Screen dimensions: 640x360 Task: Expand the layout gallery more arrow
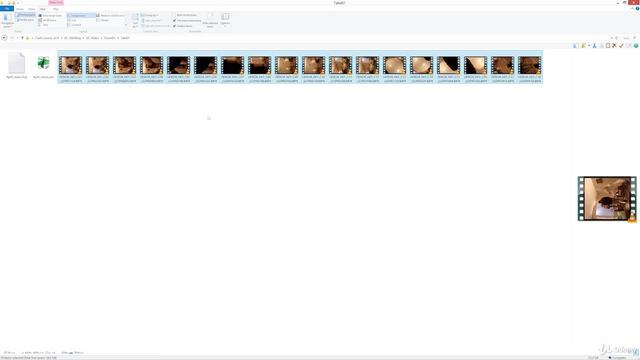pos(126,25)
